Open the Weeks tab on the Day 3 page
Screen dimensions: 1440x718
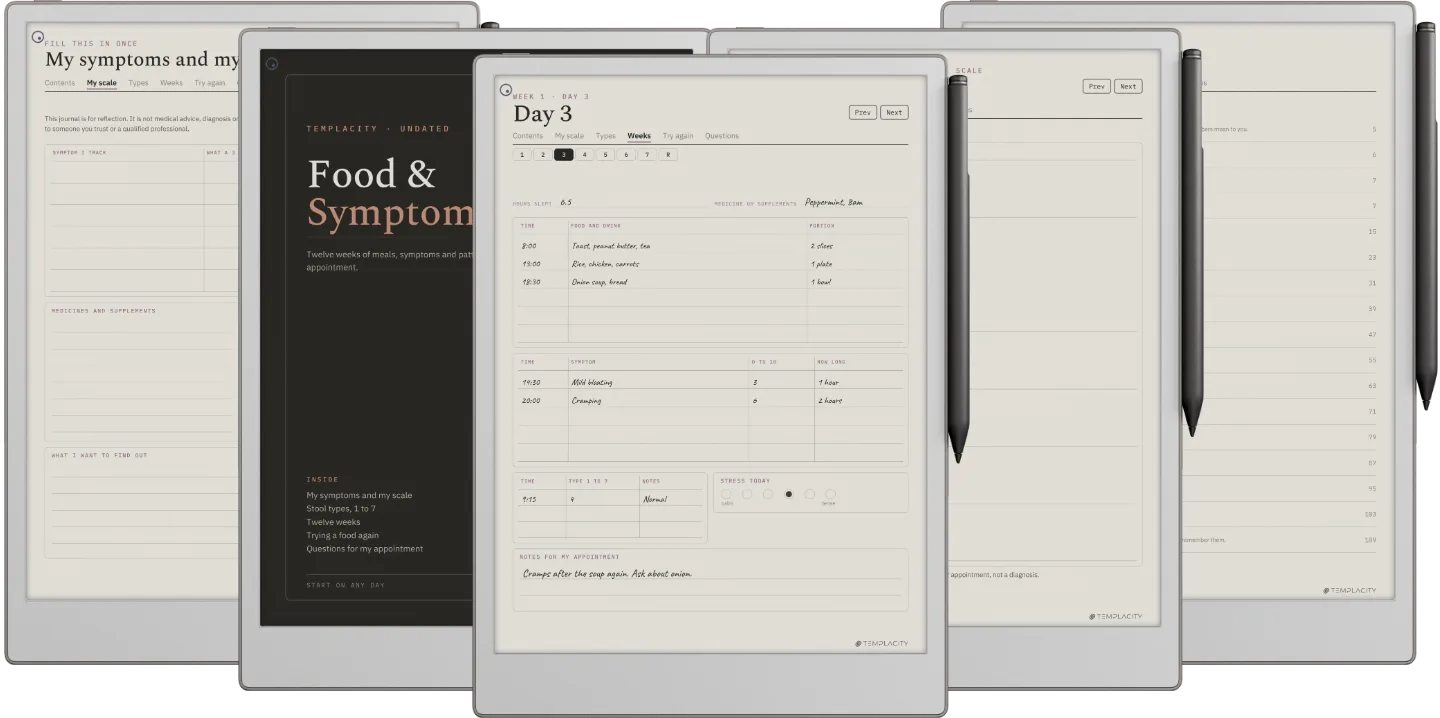[x=639, y=136]
